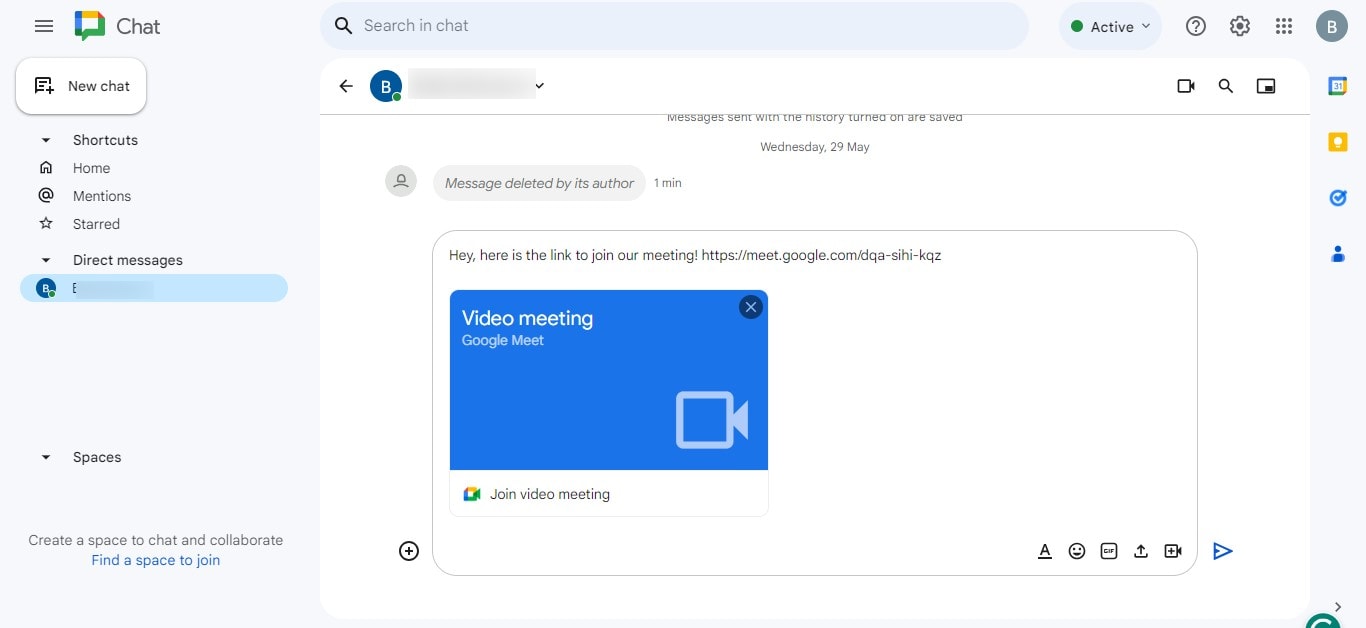Image resolution: width=1366 pixels, height=628 pixels.
Task: Click the blue Video meeting card
Action: tap(609, 380)
